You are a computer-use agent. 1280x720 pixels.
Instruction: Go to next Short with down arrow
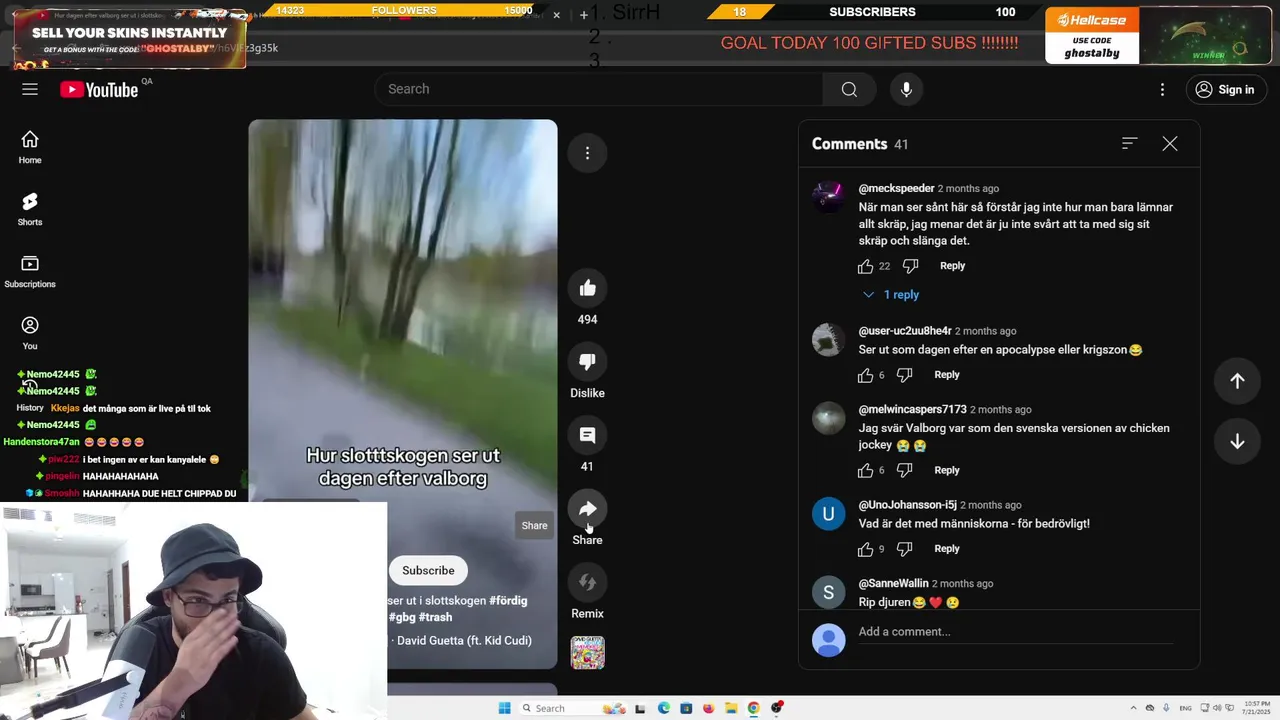[x=1237, y=442]
